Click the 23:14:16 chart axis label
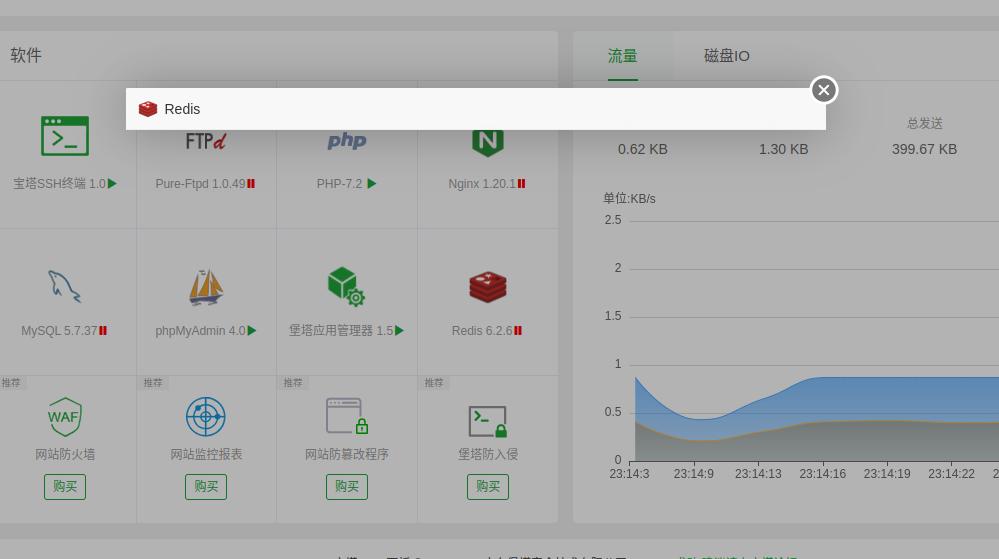999x559 pixels. coord(823,474)
